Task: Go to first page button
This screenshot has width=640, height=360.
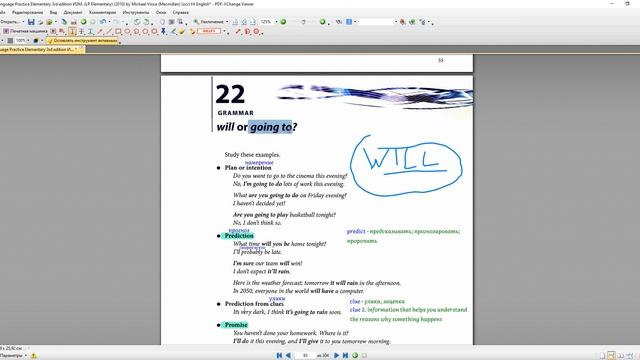Action: point(279,356)
